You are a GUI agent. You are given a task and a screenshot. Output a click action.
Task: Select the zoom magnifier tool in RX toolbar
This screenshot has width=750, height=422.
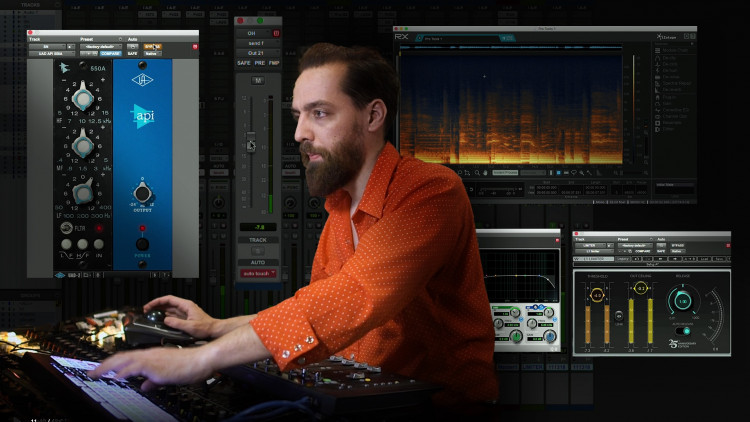tap(477, 173)
